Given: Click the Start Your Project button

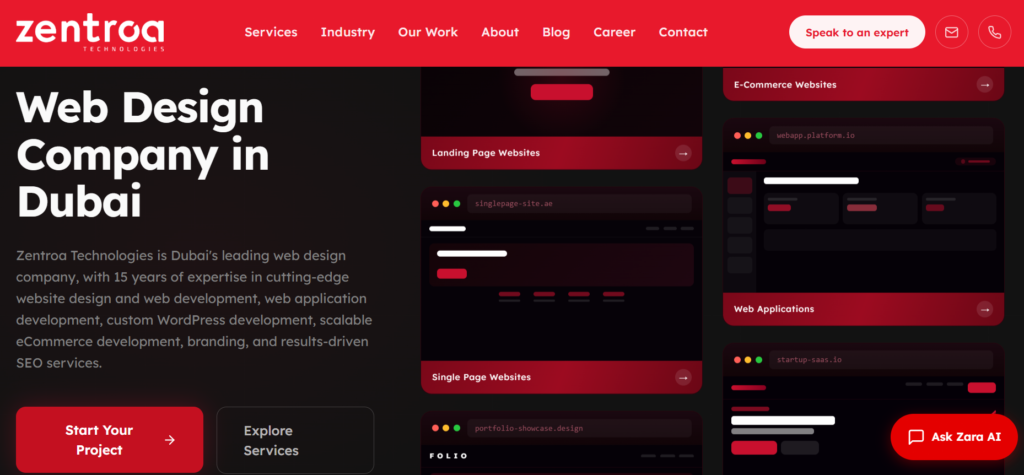Looking at the screenshot, I should point(109,440).
